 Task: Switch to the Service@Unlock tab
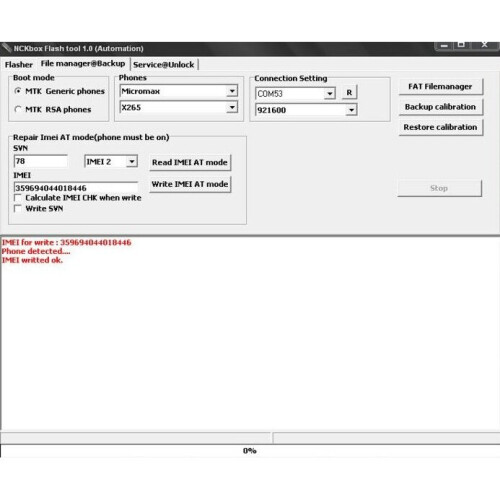[164, 64]
